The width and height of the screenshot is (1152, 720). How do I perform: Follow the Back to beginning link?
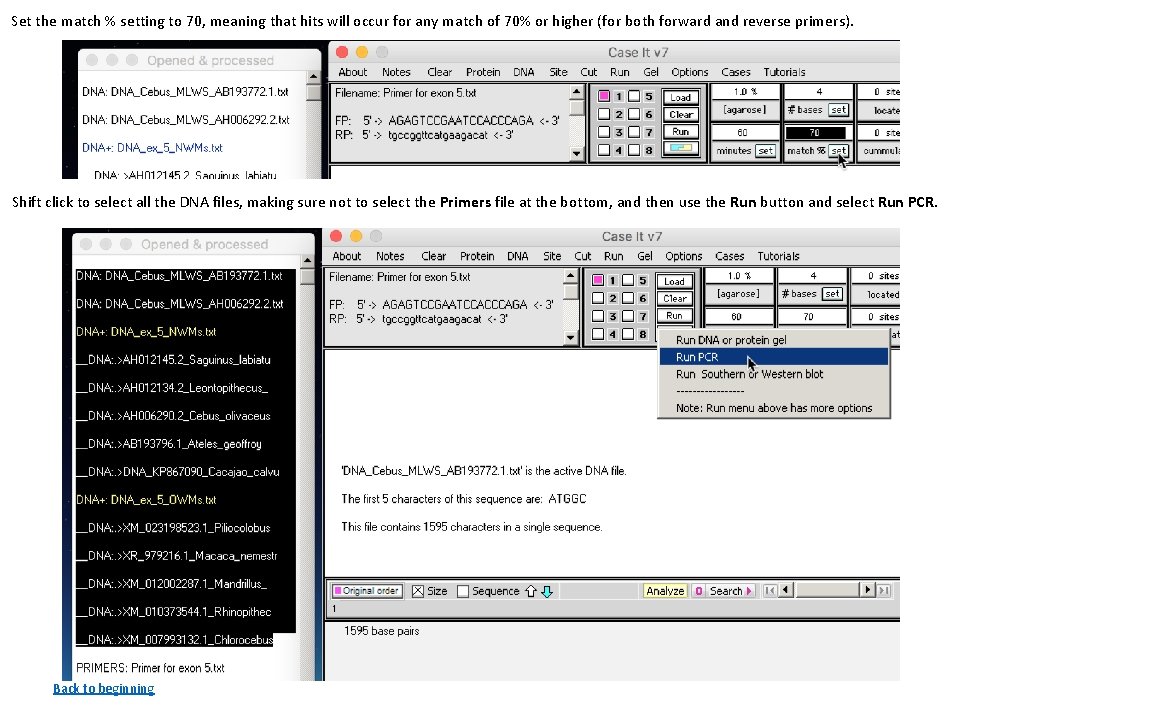(x=104, y=688)
